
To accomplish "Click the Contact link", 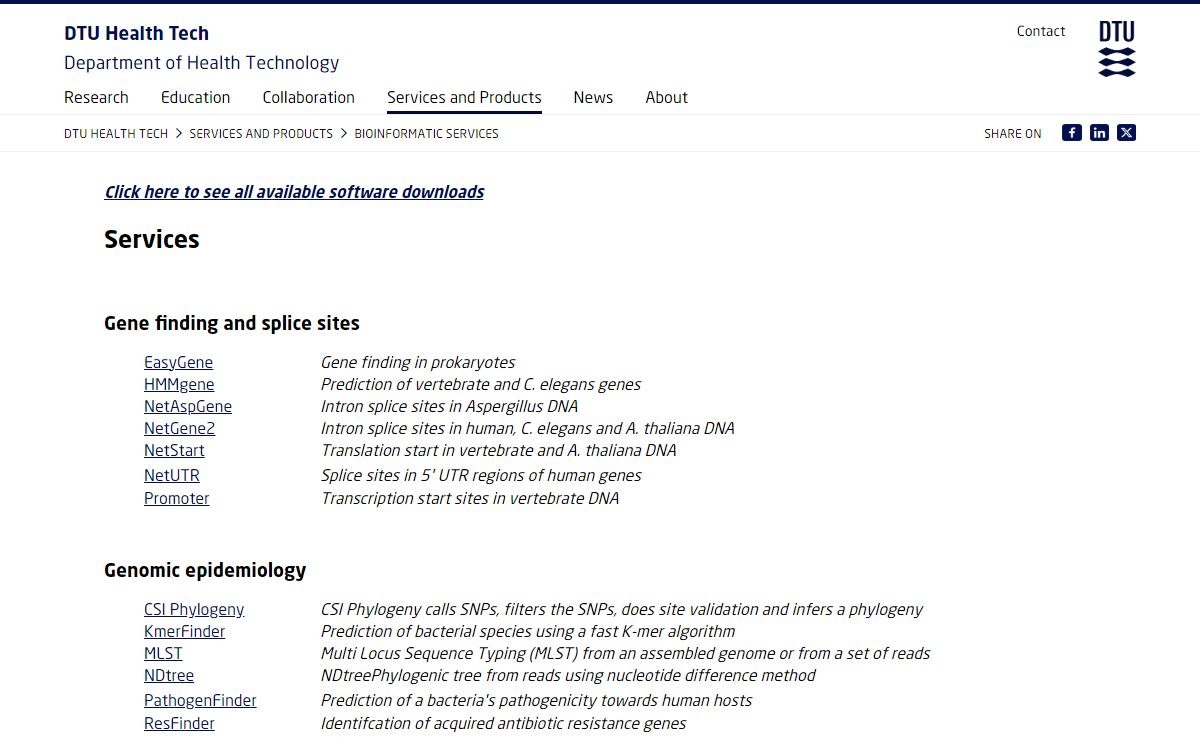I will (1041, 31).
